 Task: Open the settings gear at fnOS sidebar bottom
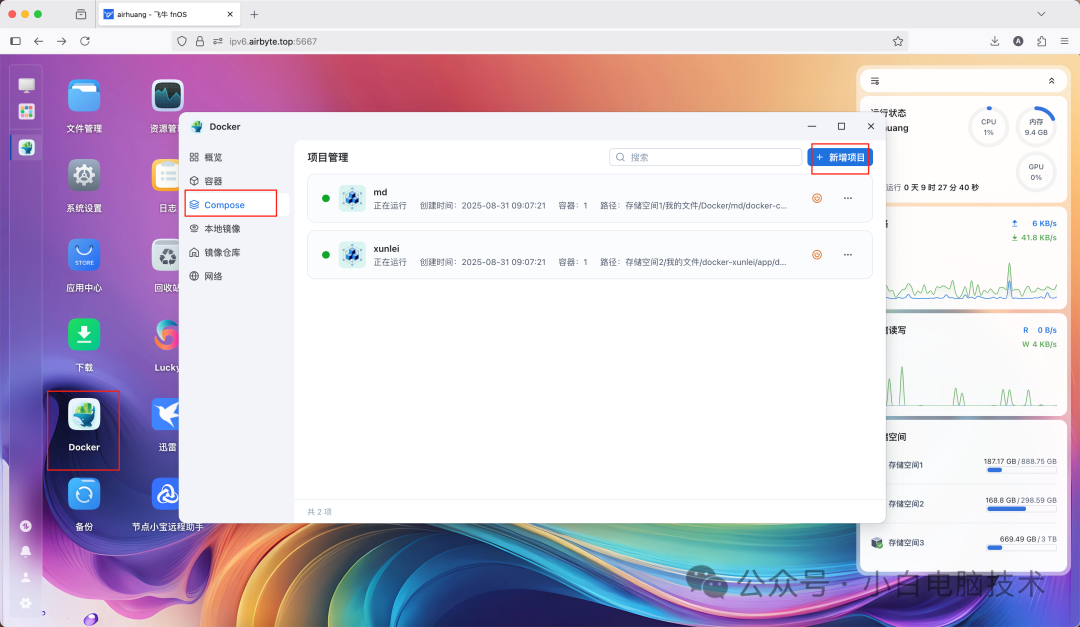(25, 603)
